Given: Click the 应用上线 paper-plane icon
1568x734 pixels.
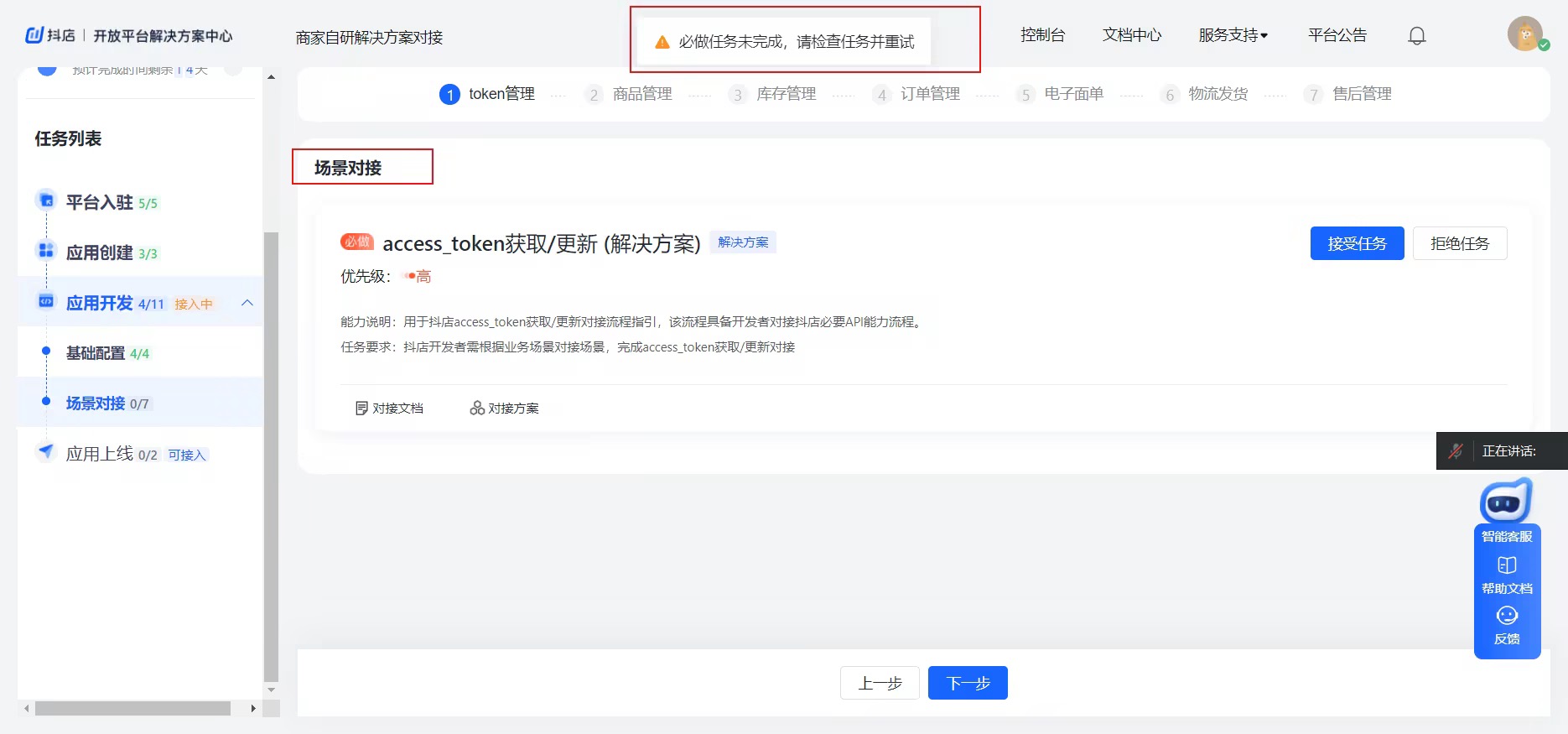Looking at the screenshot, I should (x=46, y=451).
